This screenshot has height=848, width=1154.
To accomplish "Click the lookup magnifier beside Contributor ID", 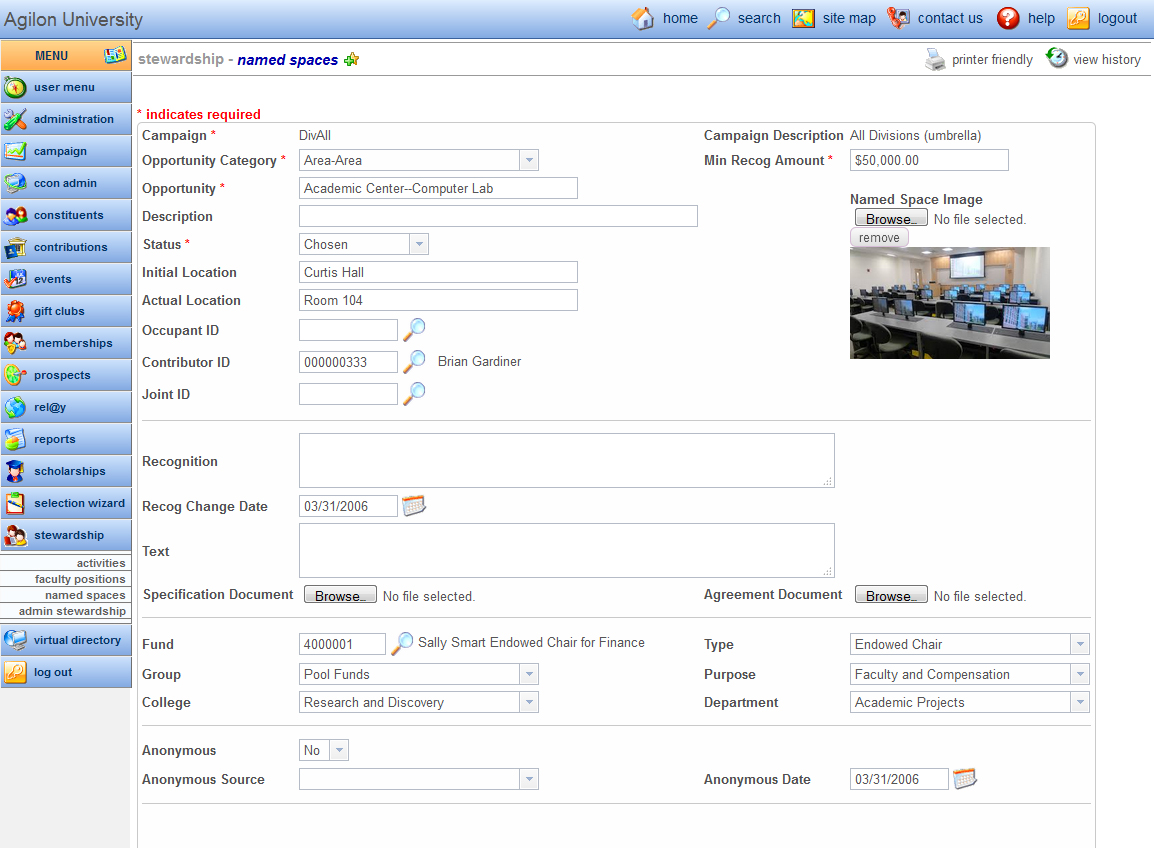I will coord(413,362).
